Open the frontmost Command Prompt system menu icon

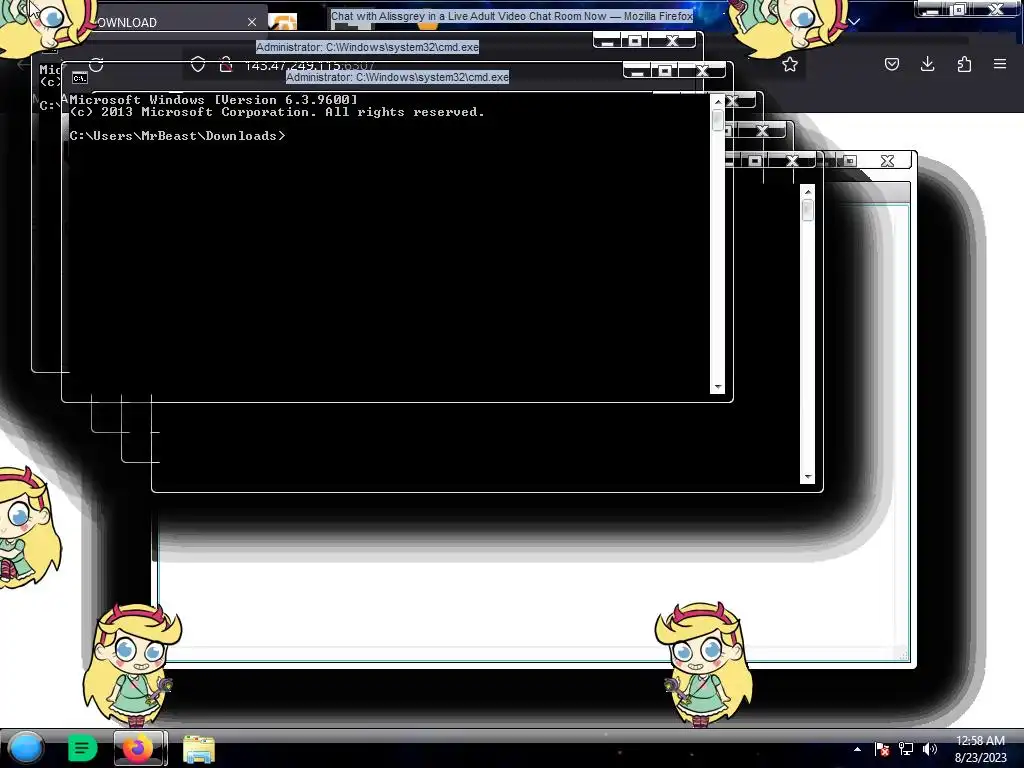click(80, 78)
